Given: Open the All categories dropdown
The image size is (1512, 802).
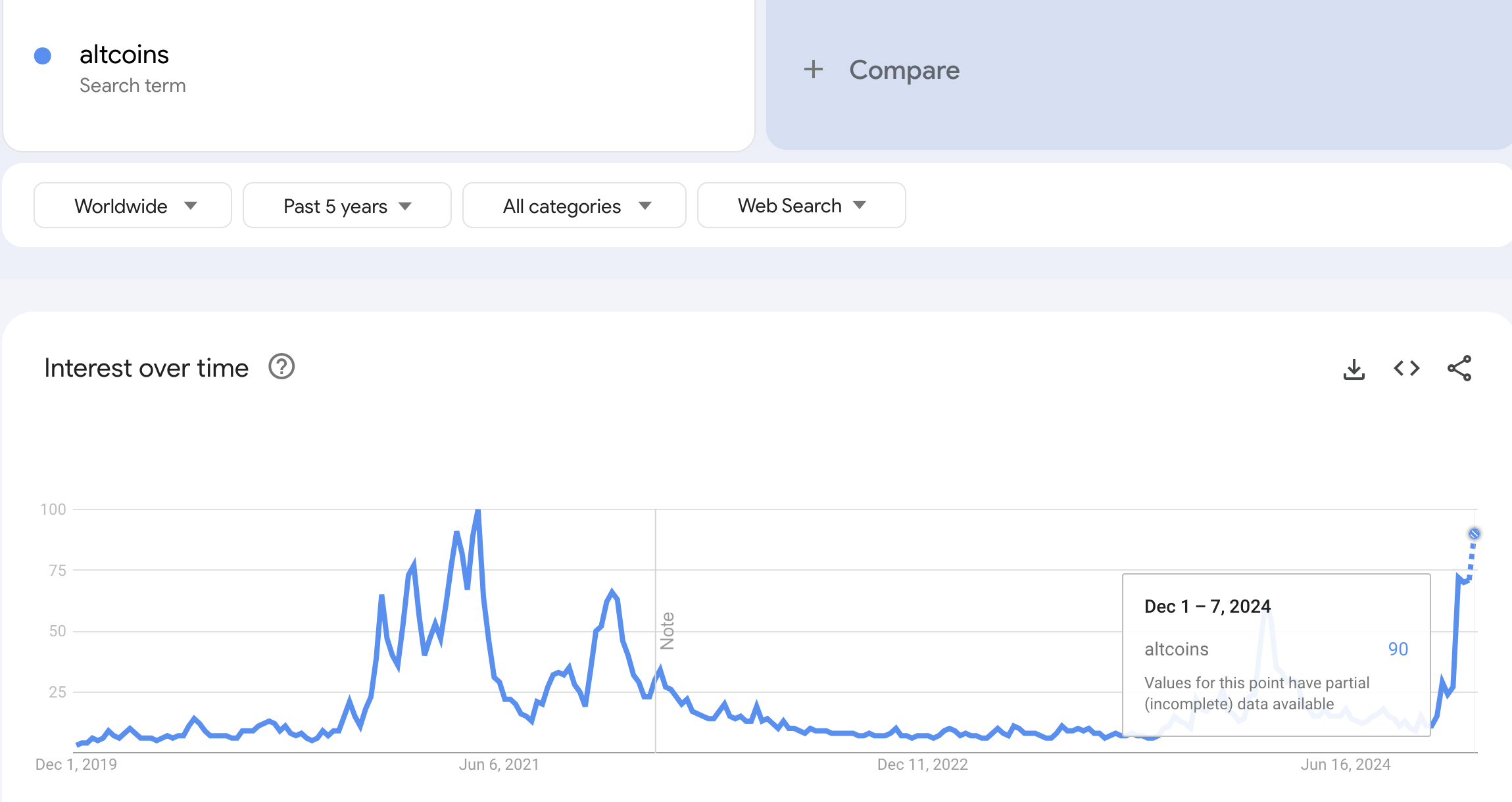Looking at the screenshot, I should (574, 206).
